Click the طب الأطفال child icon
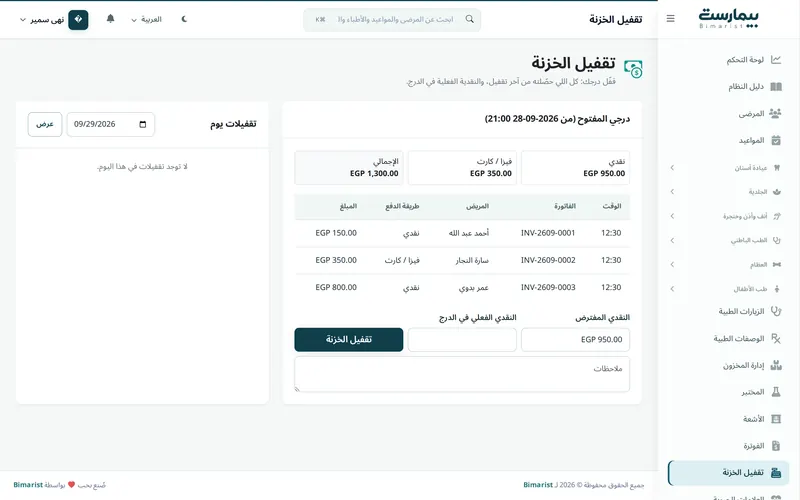This screenshot has width=800, height=500. (777, 289)
